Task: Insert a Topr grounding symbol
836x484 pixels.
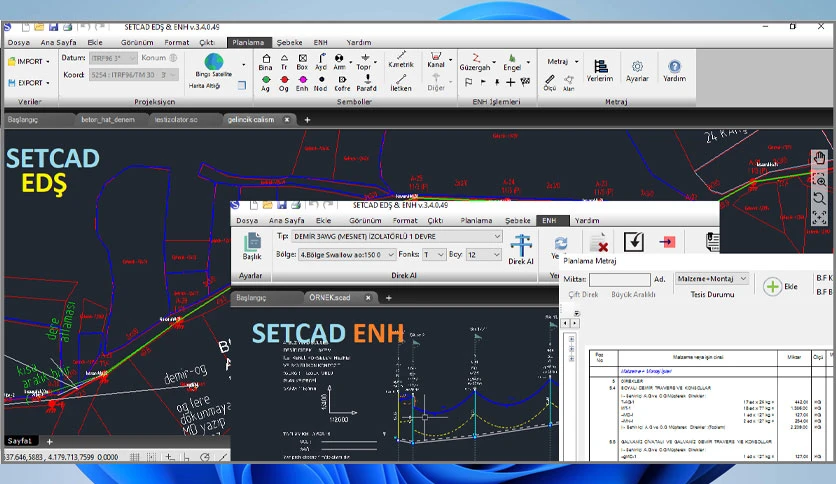Action: pyautogui.click(x=364, y=62)
